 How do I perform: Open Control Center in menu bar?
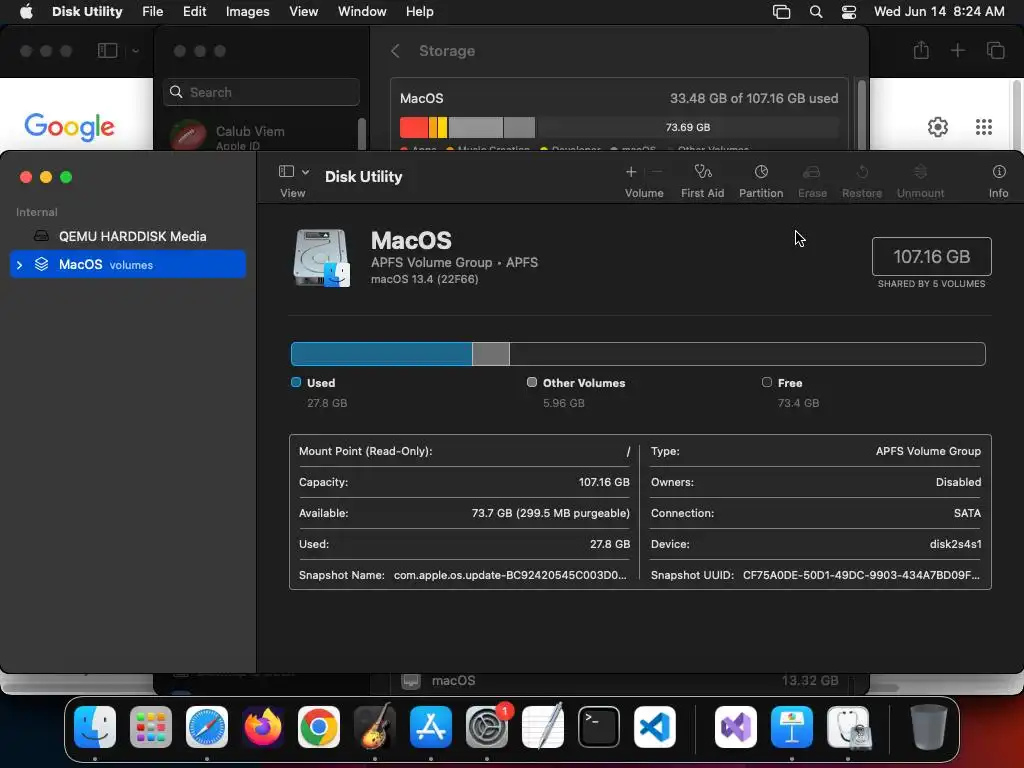click(x=848, y=12)
